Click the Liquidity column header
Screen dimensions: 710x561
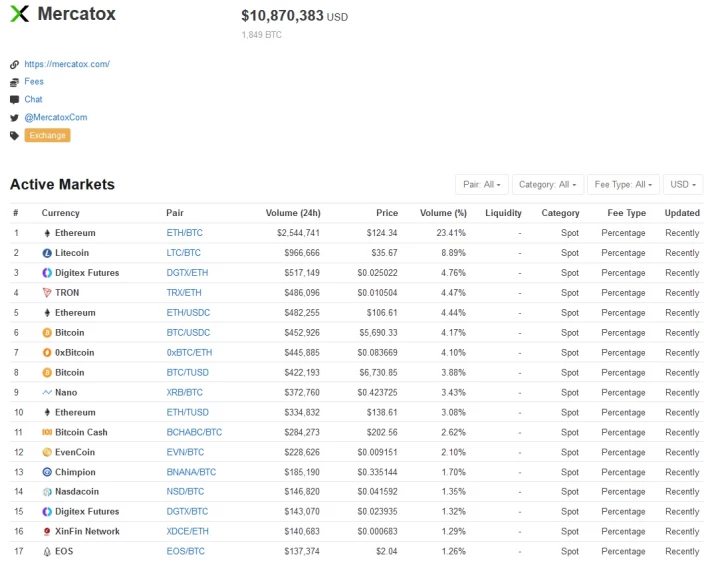pos(503,213)
